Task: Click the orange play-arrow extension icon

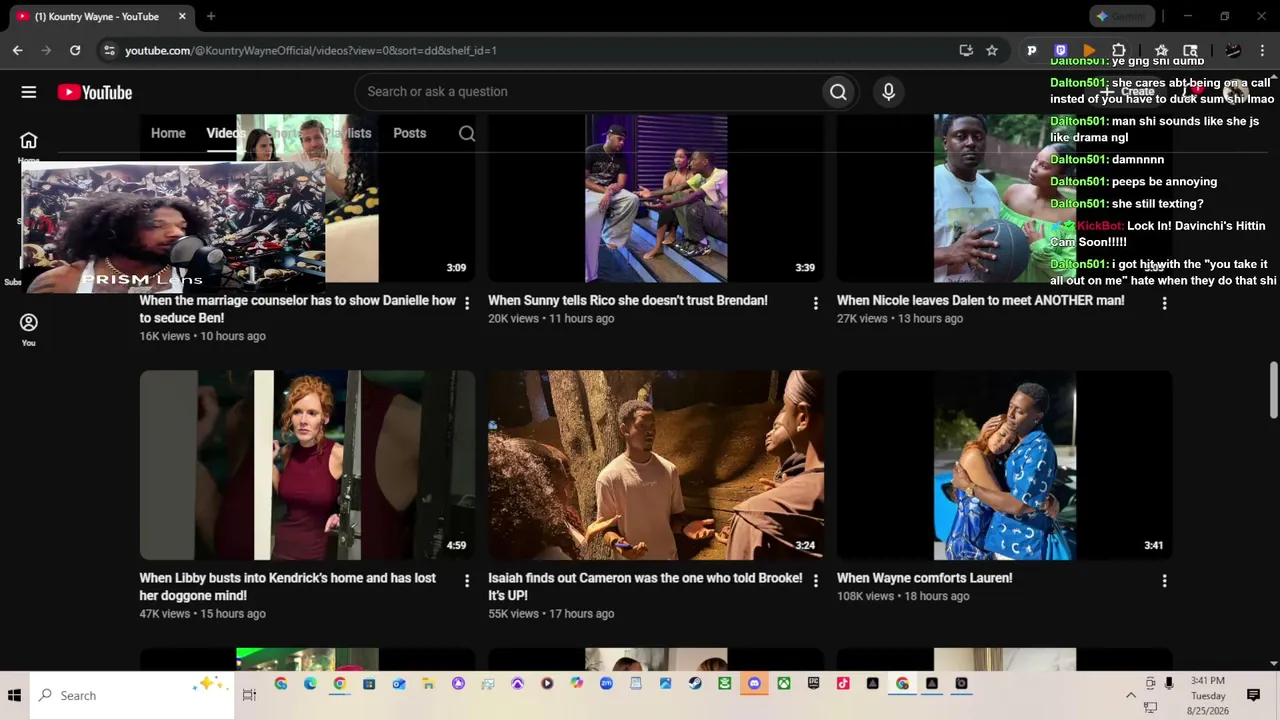Action: (1090, 50)
